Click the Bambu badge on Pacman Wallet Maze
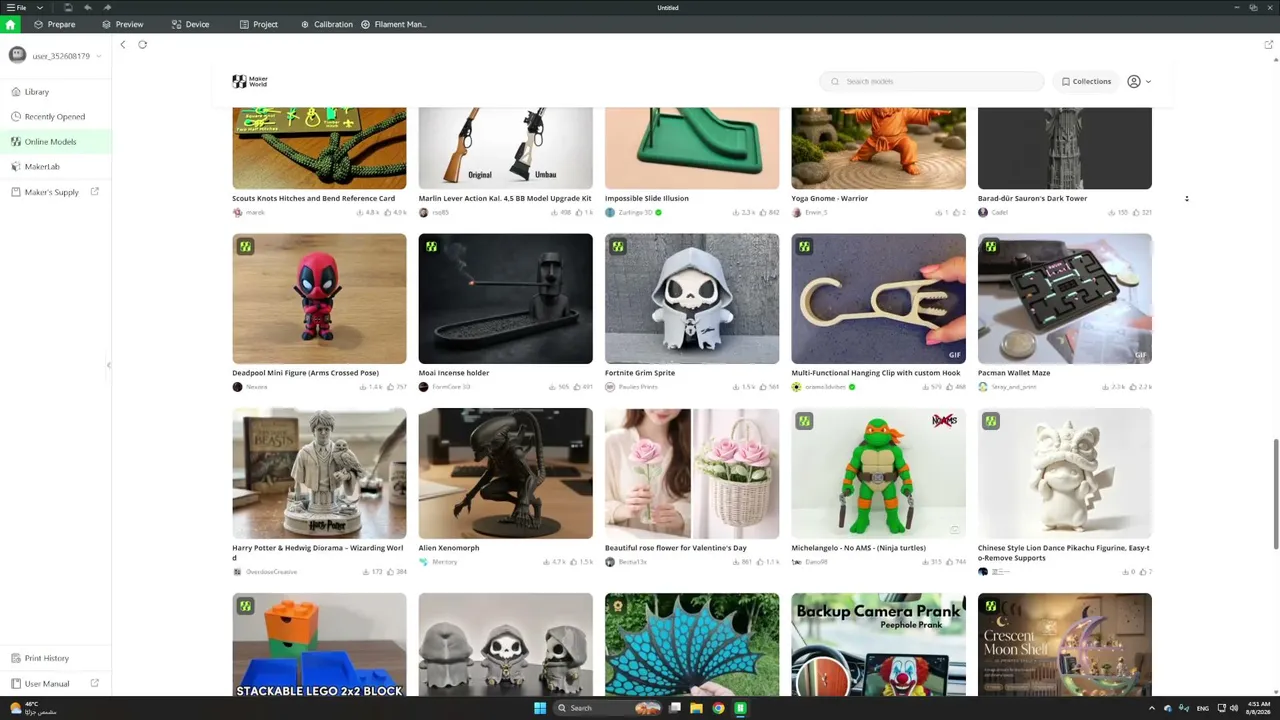Screen dimensions: 1280x720 [x=990, y=246]
